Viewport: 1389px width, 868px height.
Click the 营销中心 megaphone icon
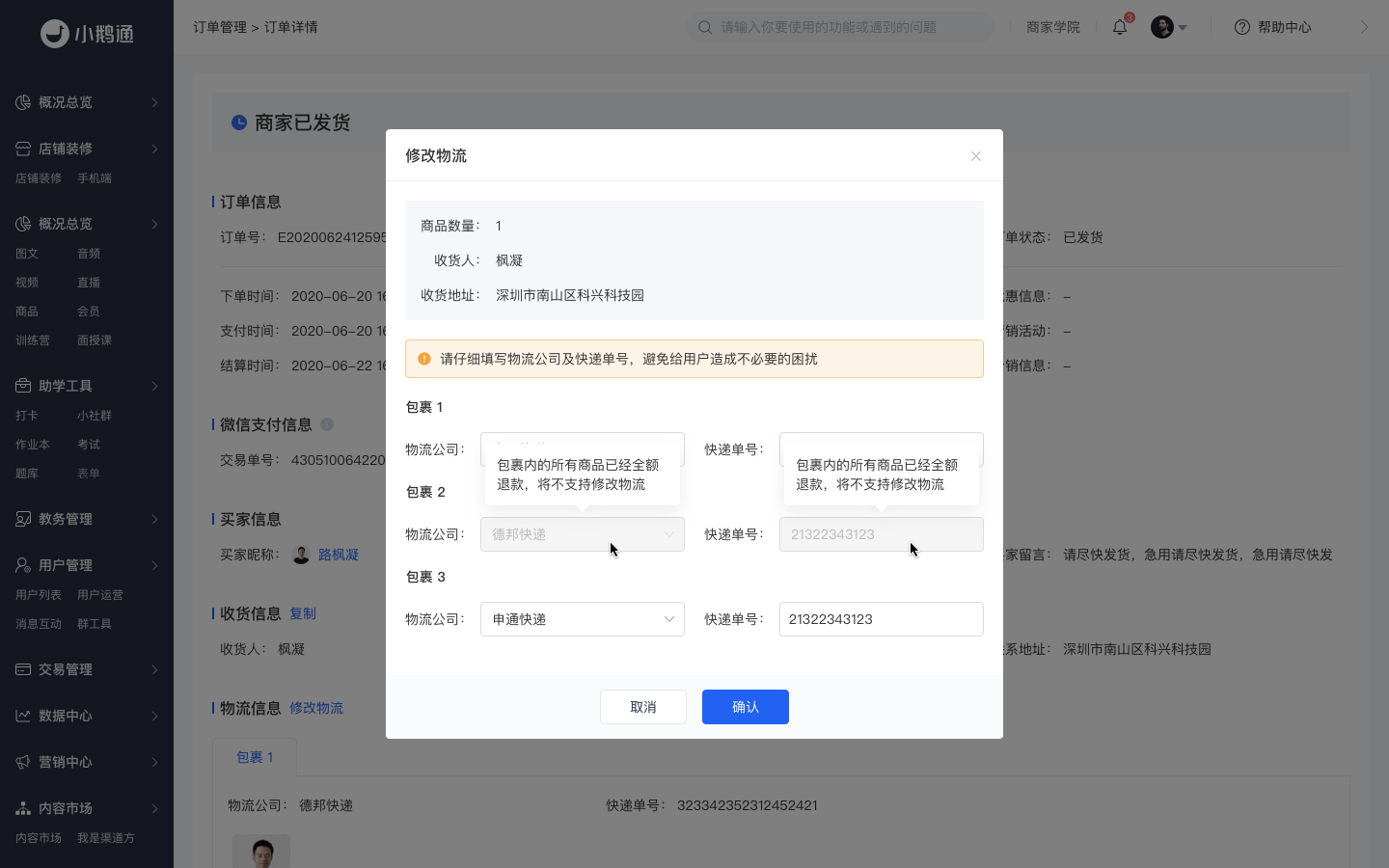23,762
